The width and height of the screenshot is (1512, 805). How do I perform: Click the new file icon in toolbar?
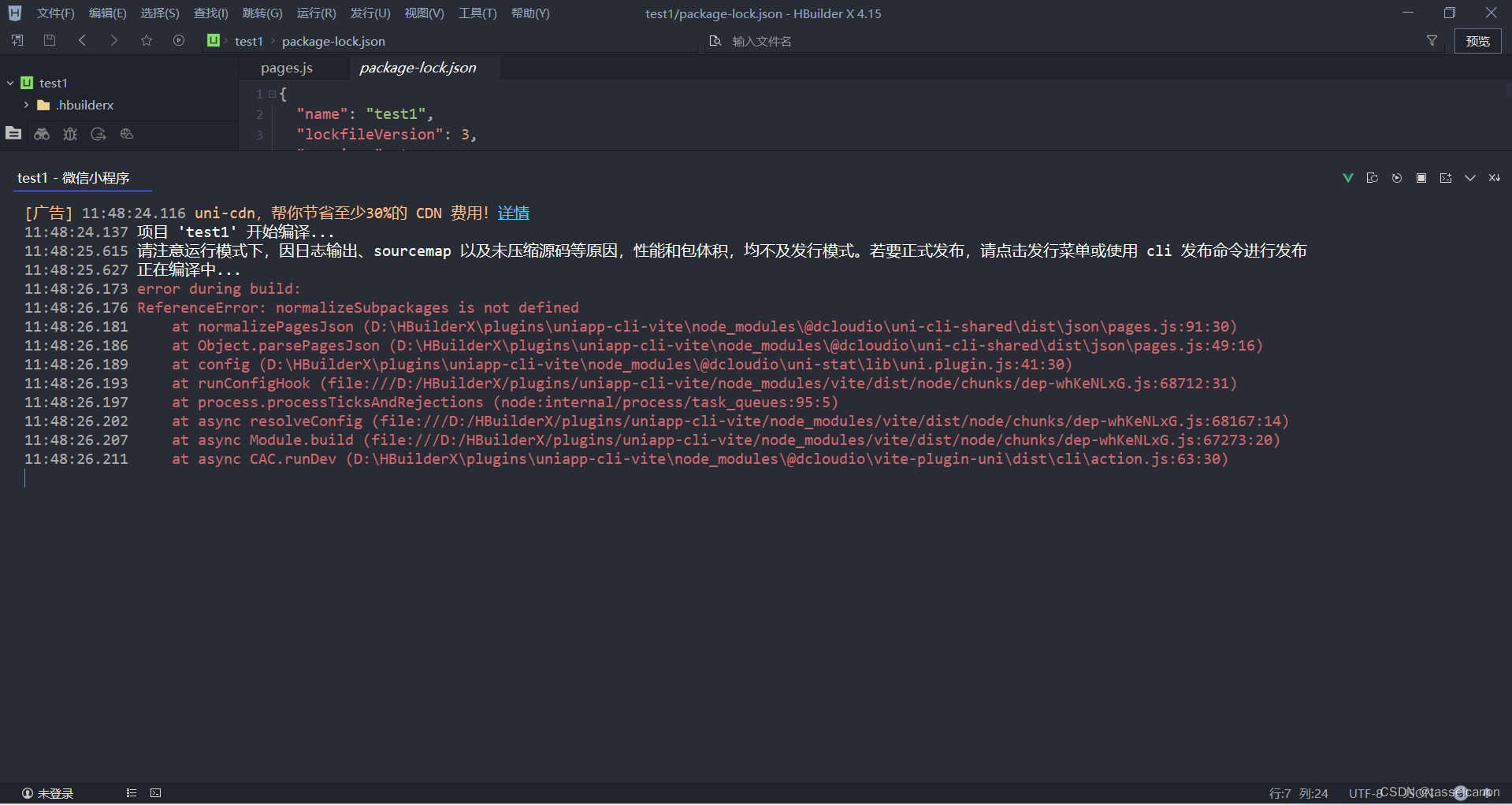click(17, 40)
